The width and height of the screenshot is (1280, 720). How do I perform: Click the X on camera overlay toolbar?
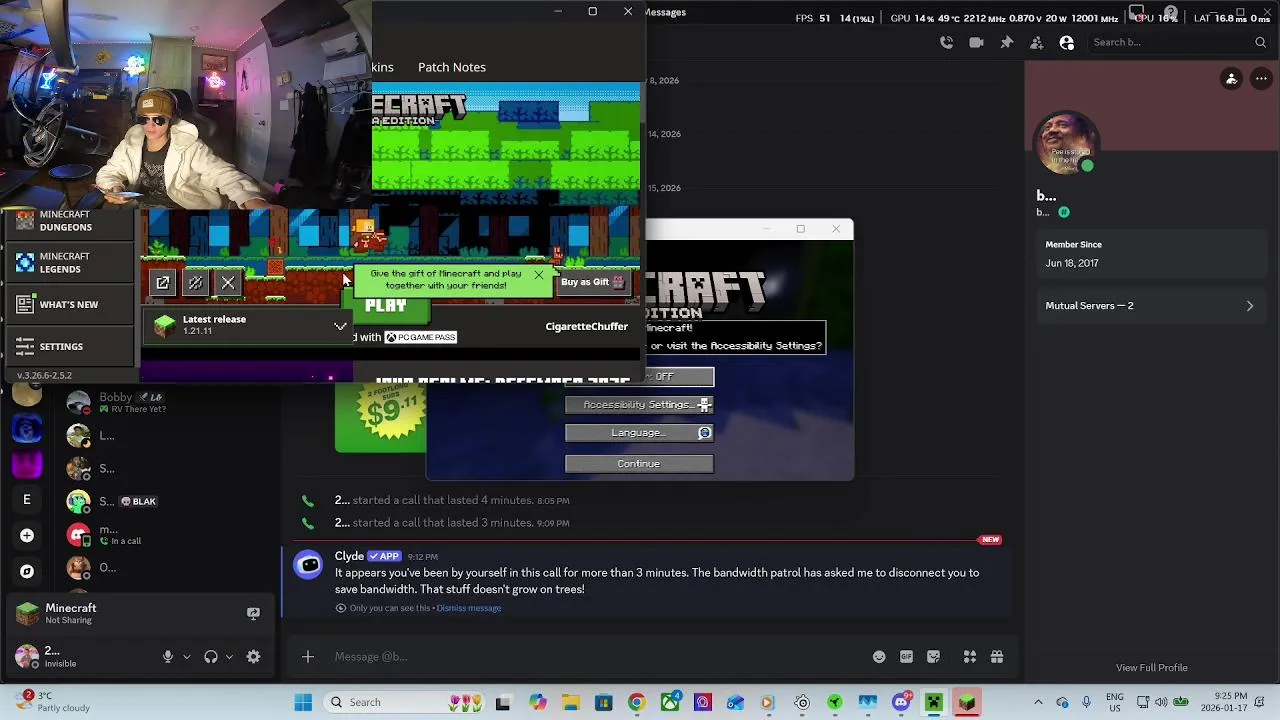pyautogui.click(x=228, y=283)
